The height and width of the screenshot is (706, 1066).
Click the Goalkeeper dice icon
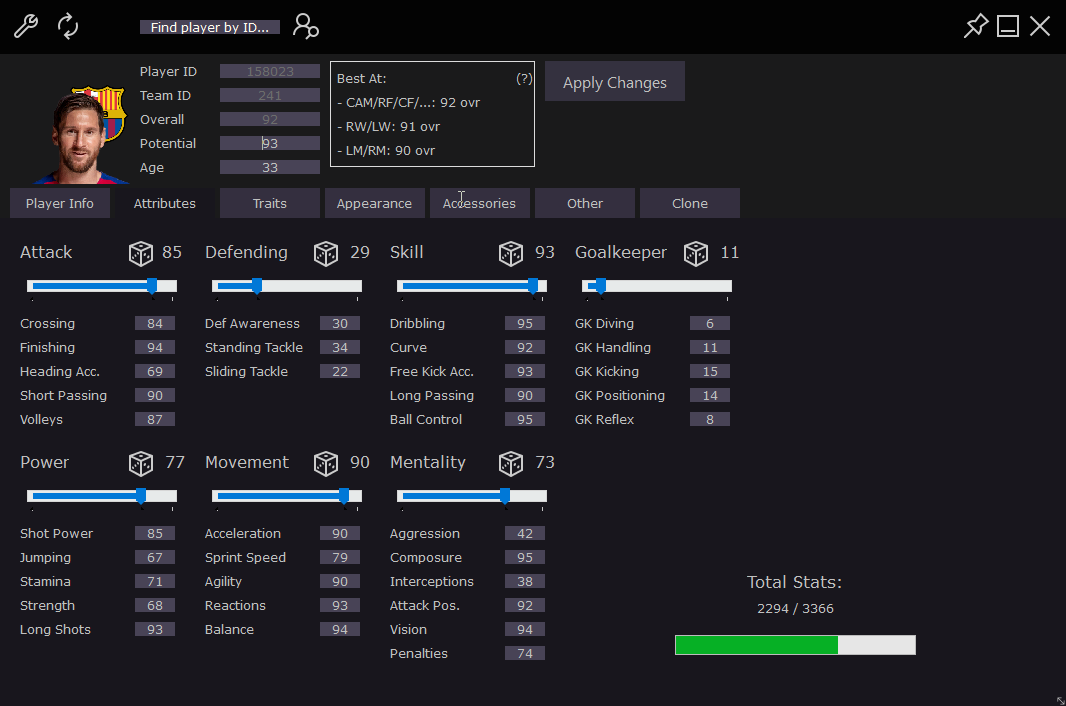[x=696, y=253]
